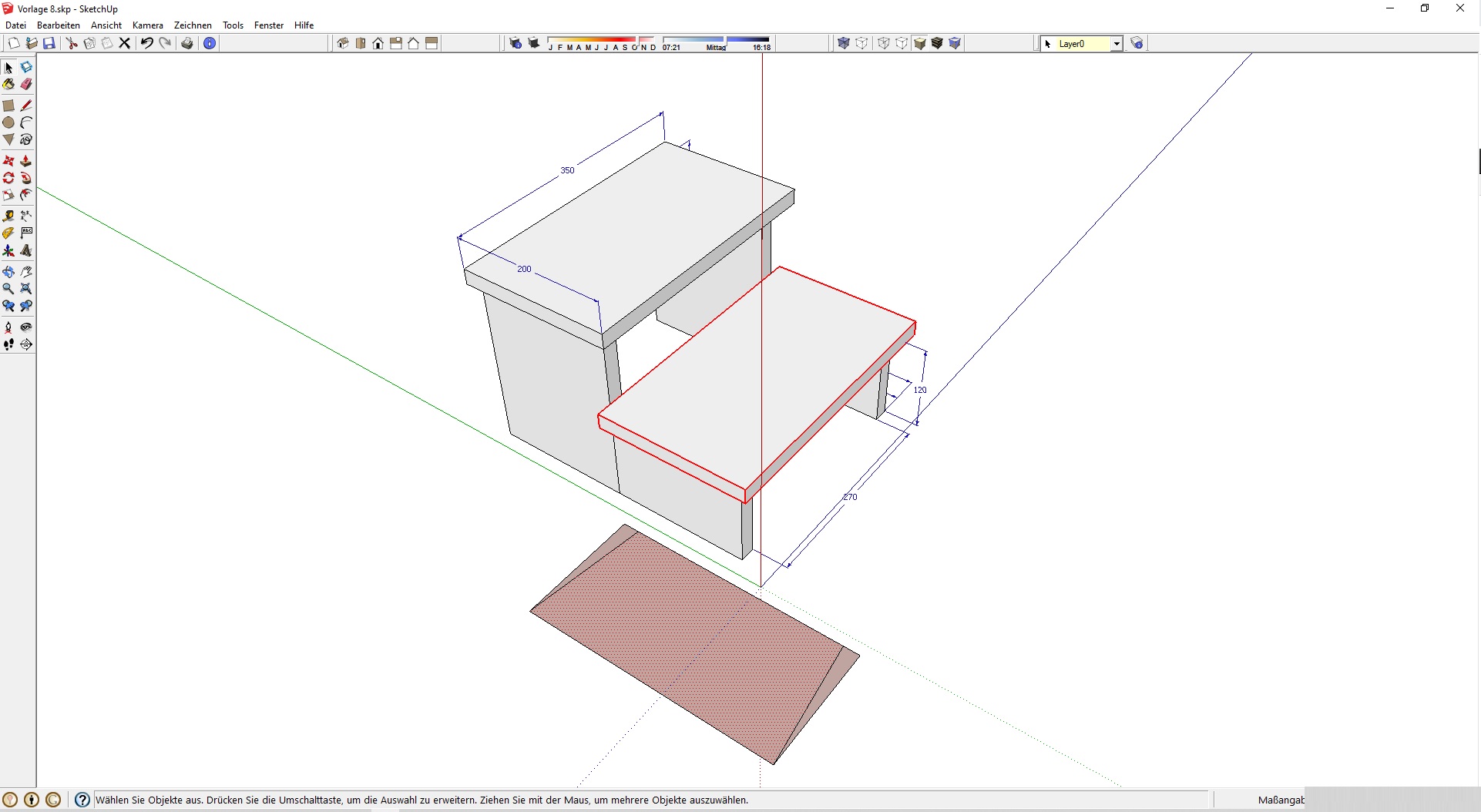Toggle X-ray face style
The height and width of the screenshot is (812, 1481).
pos(844,43)
